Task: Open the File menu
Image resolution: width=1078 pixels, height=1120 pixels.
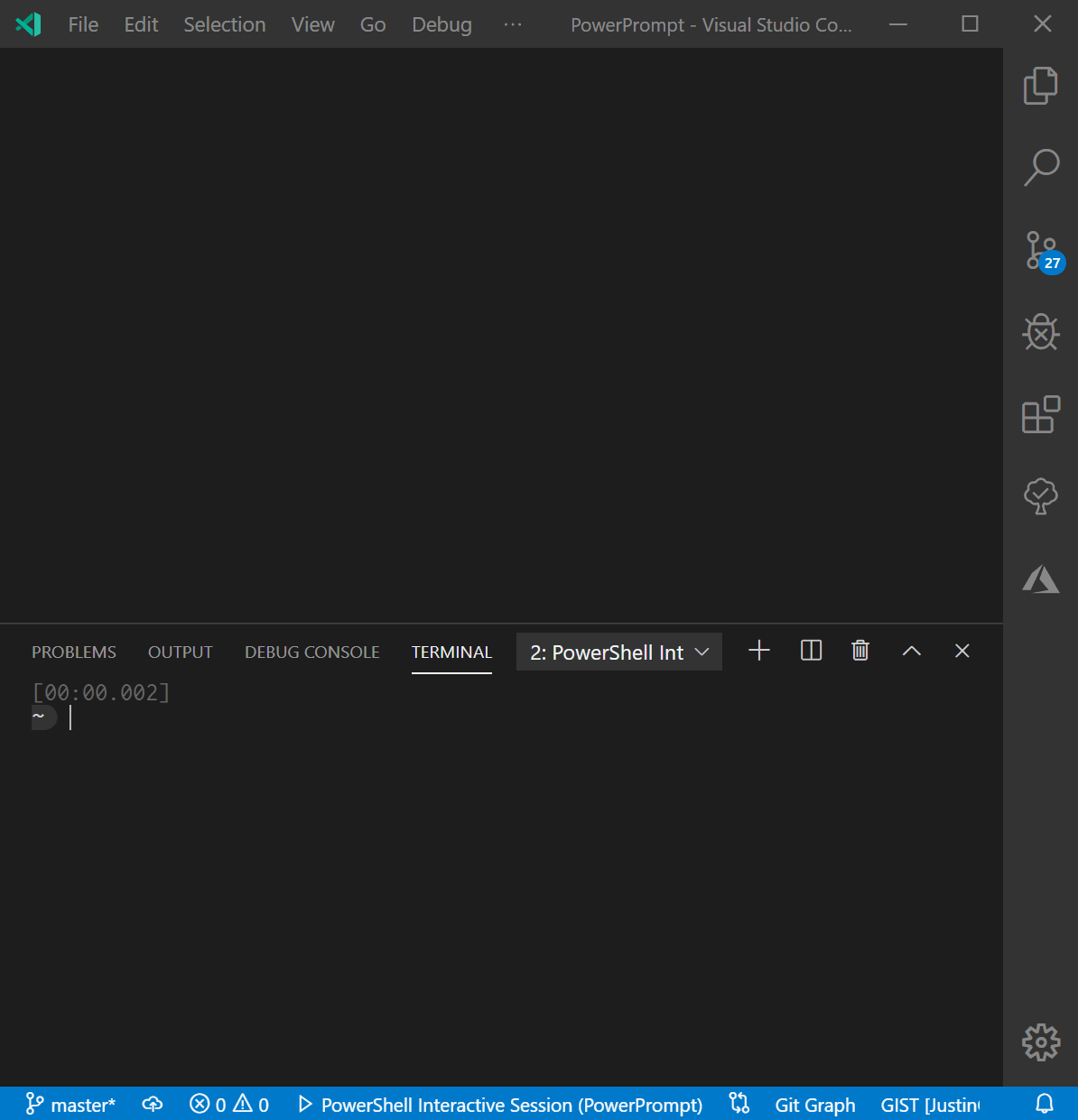Action: click(83, 24)
